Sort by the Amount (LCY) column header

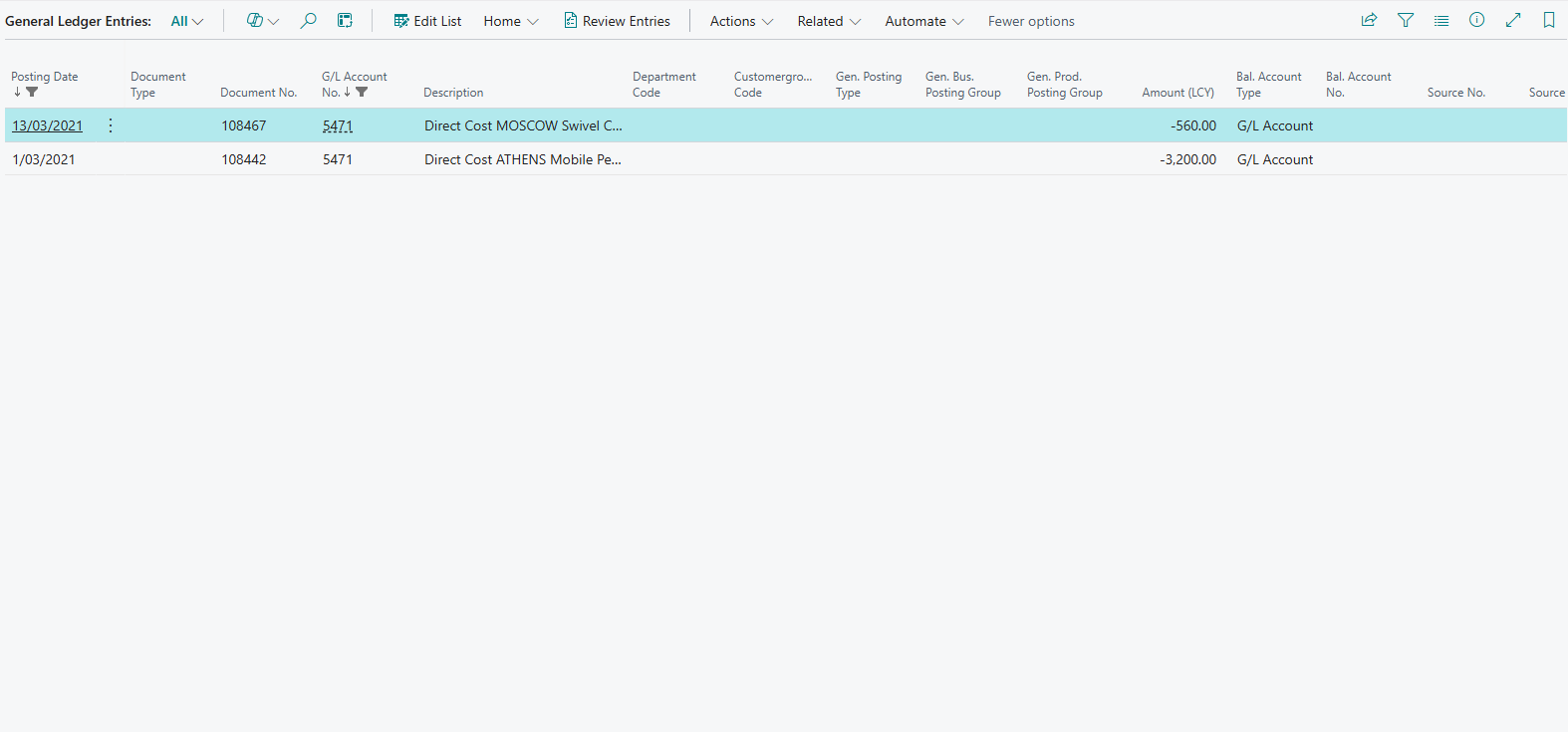[x=1177, y=93]
